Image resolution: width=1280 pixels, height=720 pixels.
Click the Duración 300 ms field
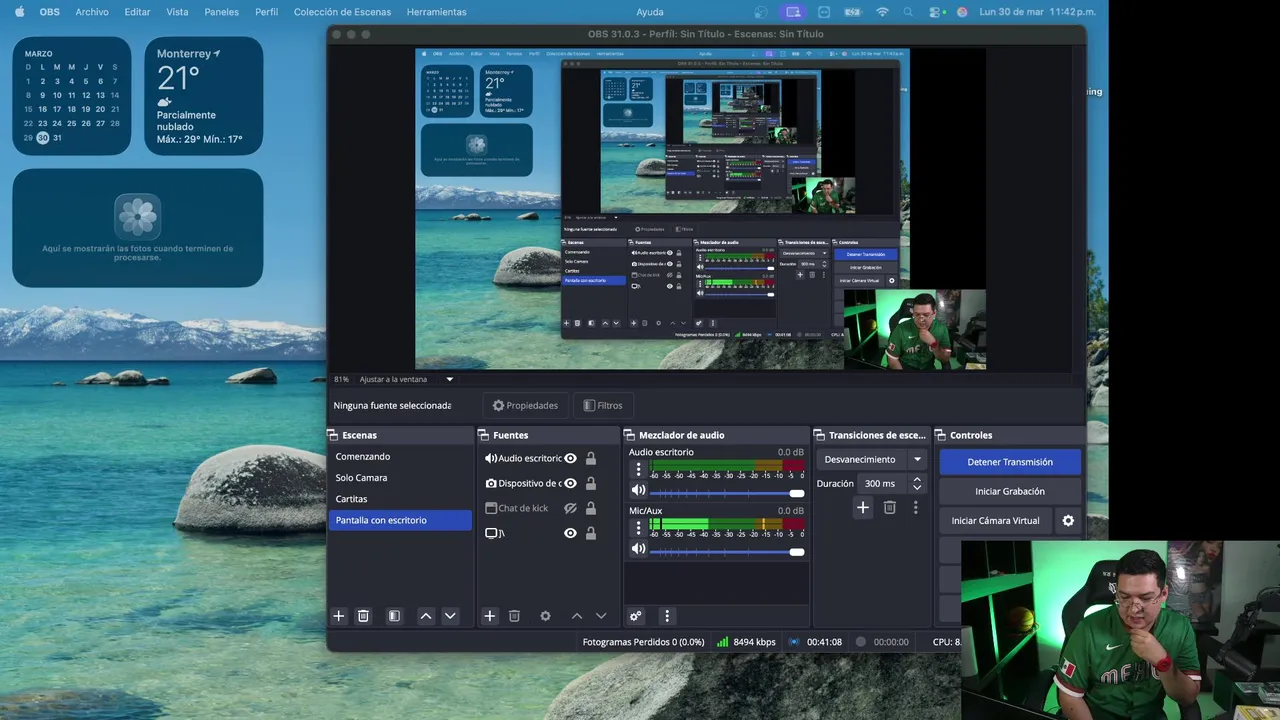click(x=883, y=483)
